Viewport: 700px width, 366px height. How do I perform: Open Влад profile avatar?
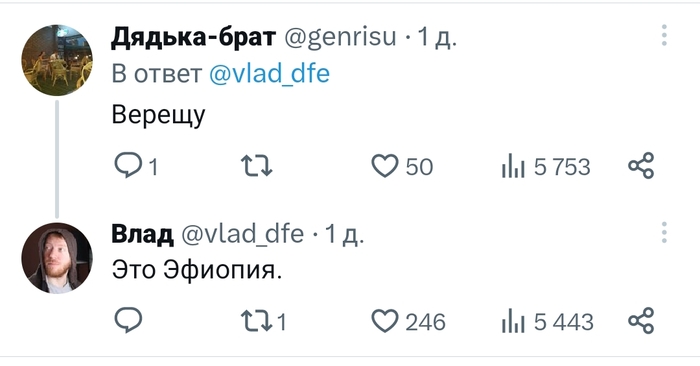click(x=57, y=258)
